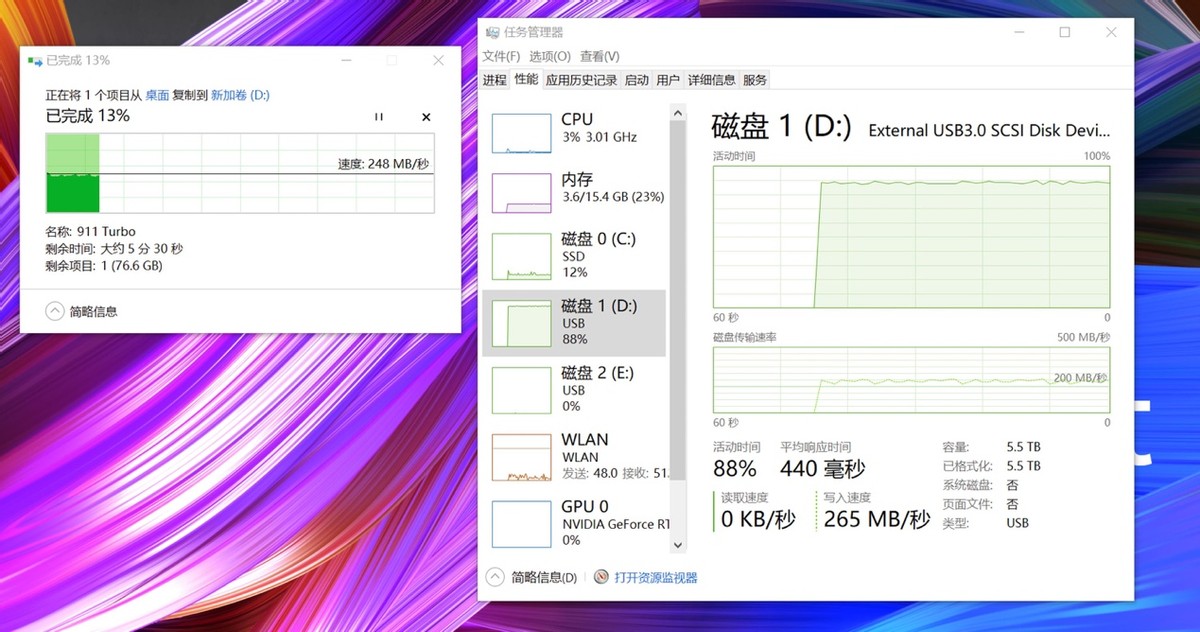The image size is (1200, 632).
Task: Pause the file copy operation
Action: point(379,117)
